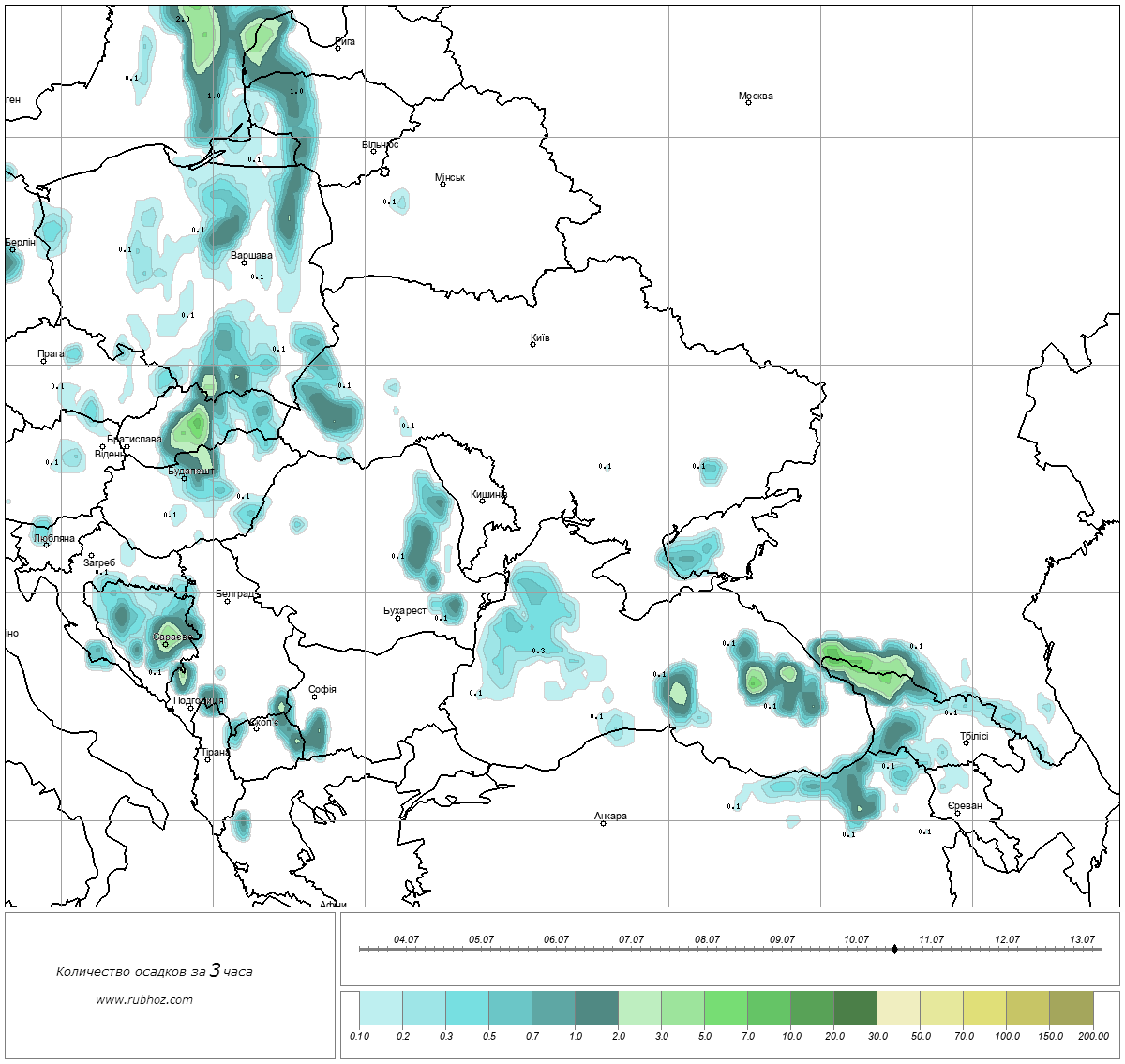Viewport: 1125px width, 1064px height.
Task: Select the Софія city marker
Action: [x=314, y=697]
